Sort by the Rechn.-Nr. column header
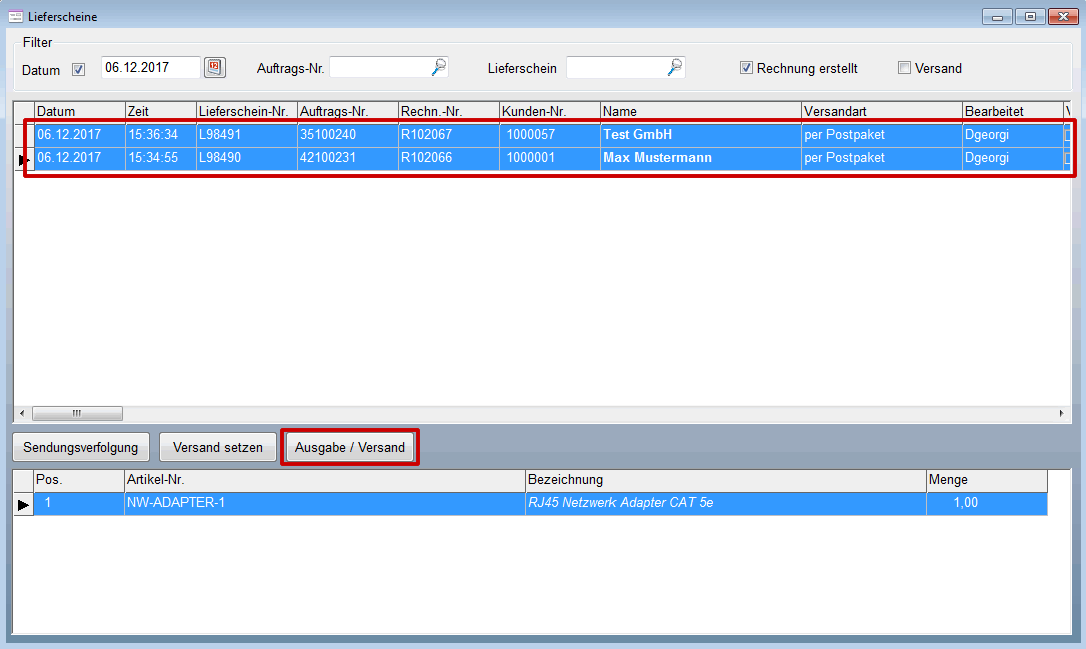Image resolution: width=1086 pixels, height=649 pixels. [449, 111]
